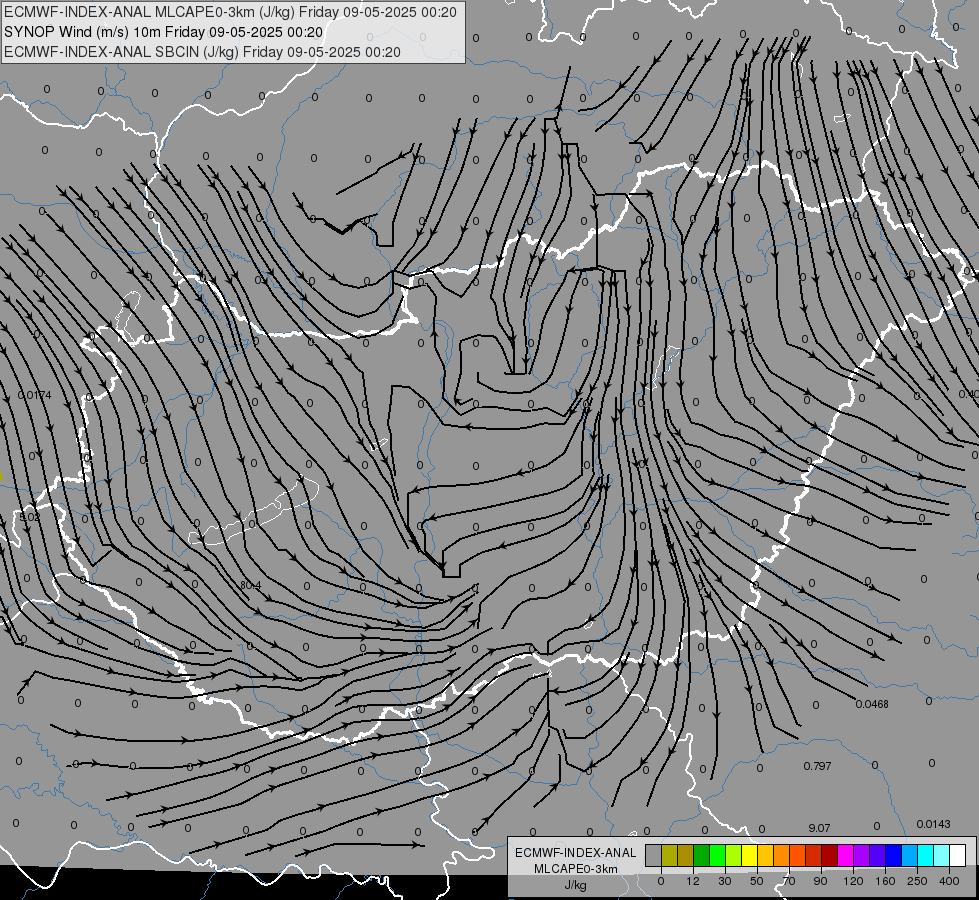The image size is (979, 900).
Task: Click the '0.0468' value on the map
Action: [x=872, y=704]
